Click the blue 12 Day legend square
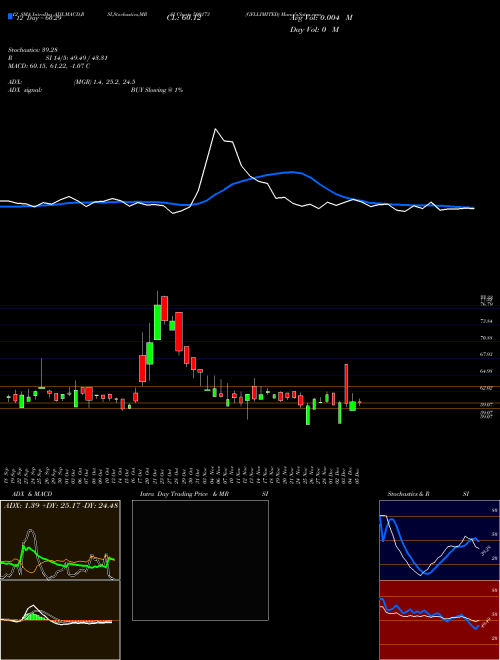 [x=10, y=16]
